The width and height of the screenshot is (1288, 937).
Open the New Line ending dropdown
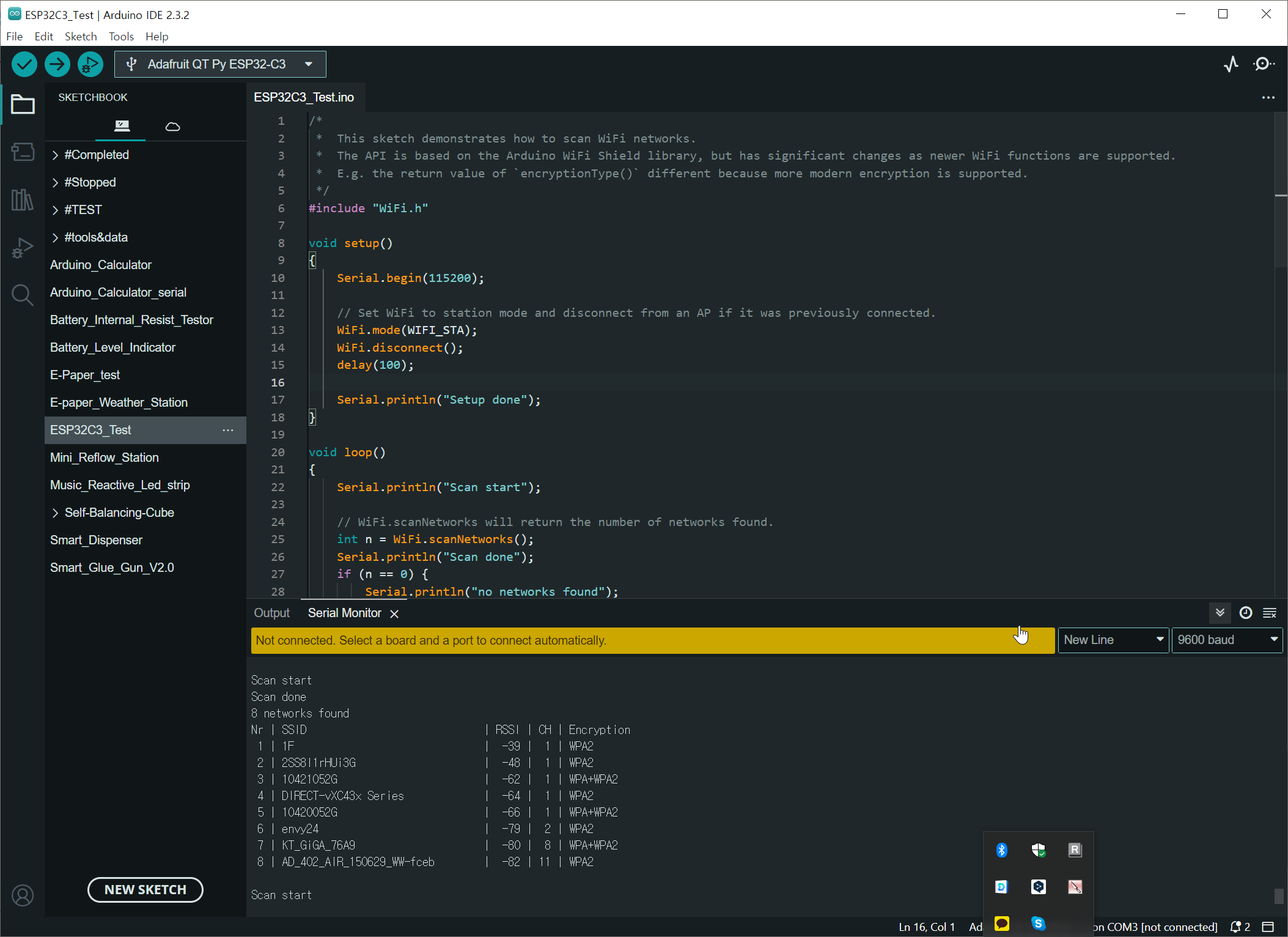pos(1113,640)
